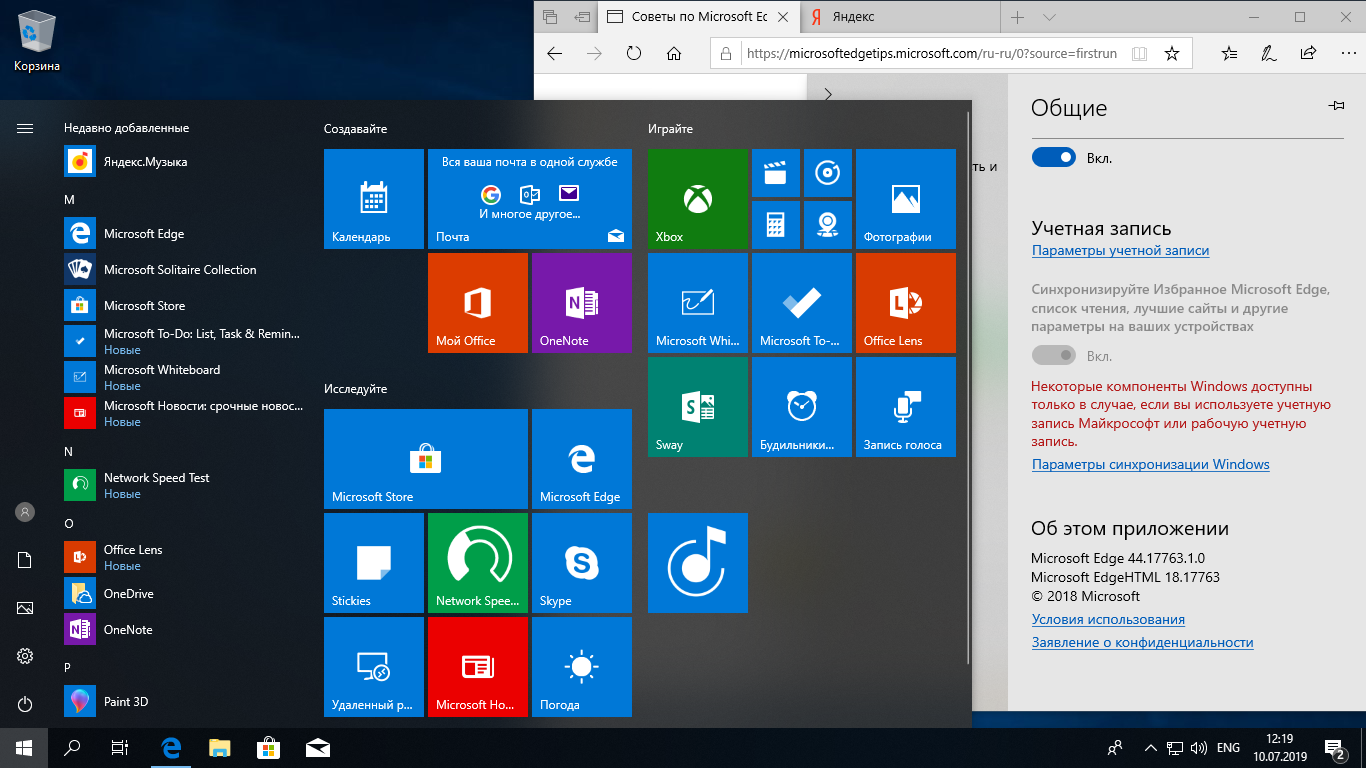Viewport: 1366px width, 768px height.
Task: Show hidden system tray icons
Action: tap(1149, 748)
